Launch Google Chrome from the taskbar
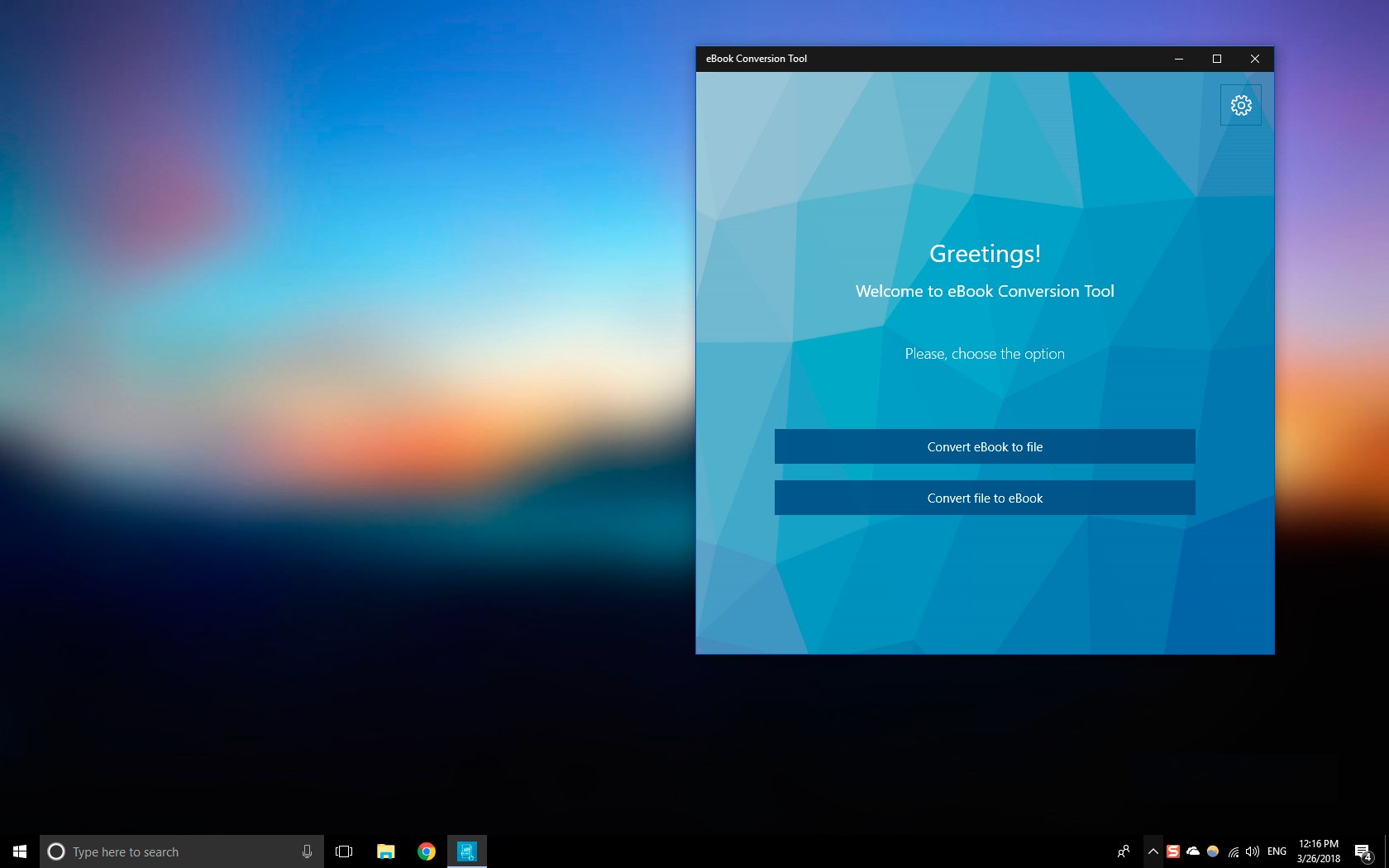The width and height of the screenshot is (1389, 868). [x=426, y=851]
